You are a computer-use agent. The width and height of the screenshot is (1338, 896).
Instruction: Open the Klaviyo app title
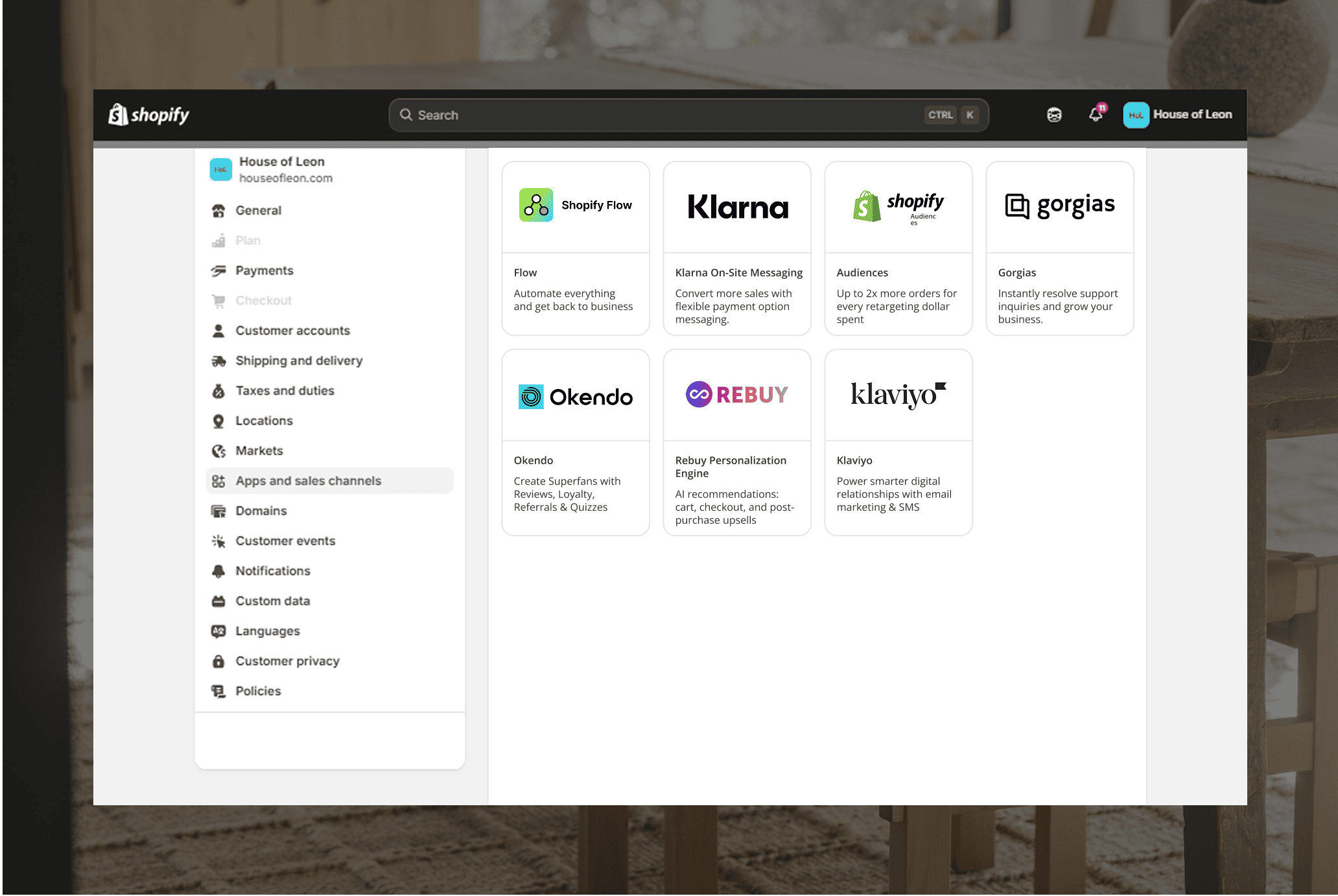854,461
